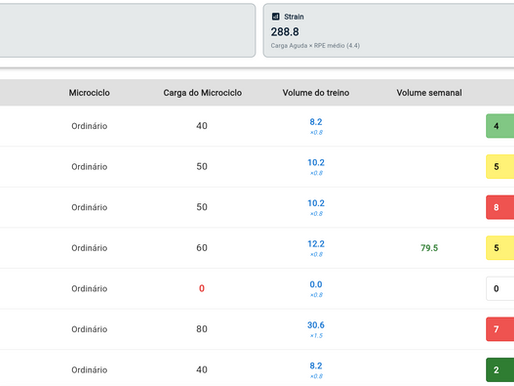Click the empty RPE 0 box
The image size is (514, 386).
click(x=500, y=288)
